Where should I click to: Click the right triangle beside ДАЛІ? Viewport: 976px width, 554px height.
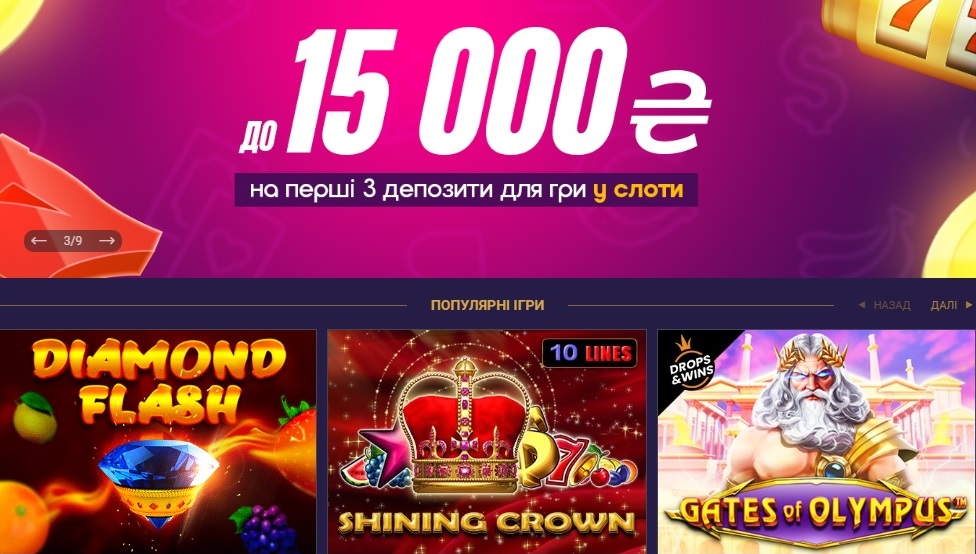click(969, 305)
